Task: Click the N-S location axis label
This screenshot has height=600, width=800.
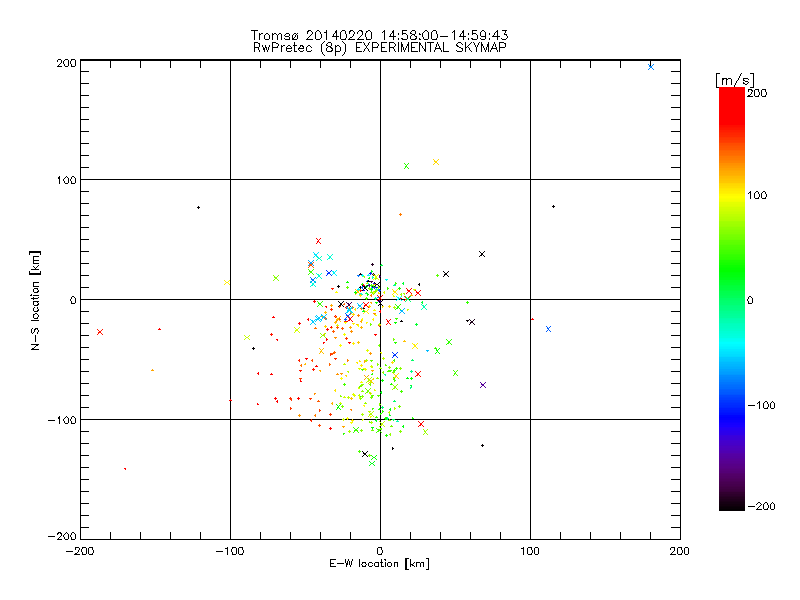Action: [x=35, y=300]
